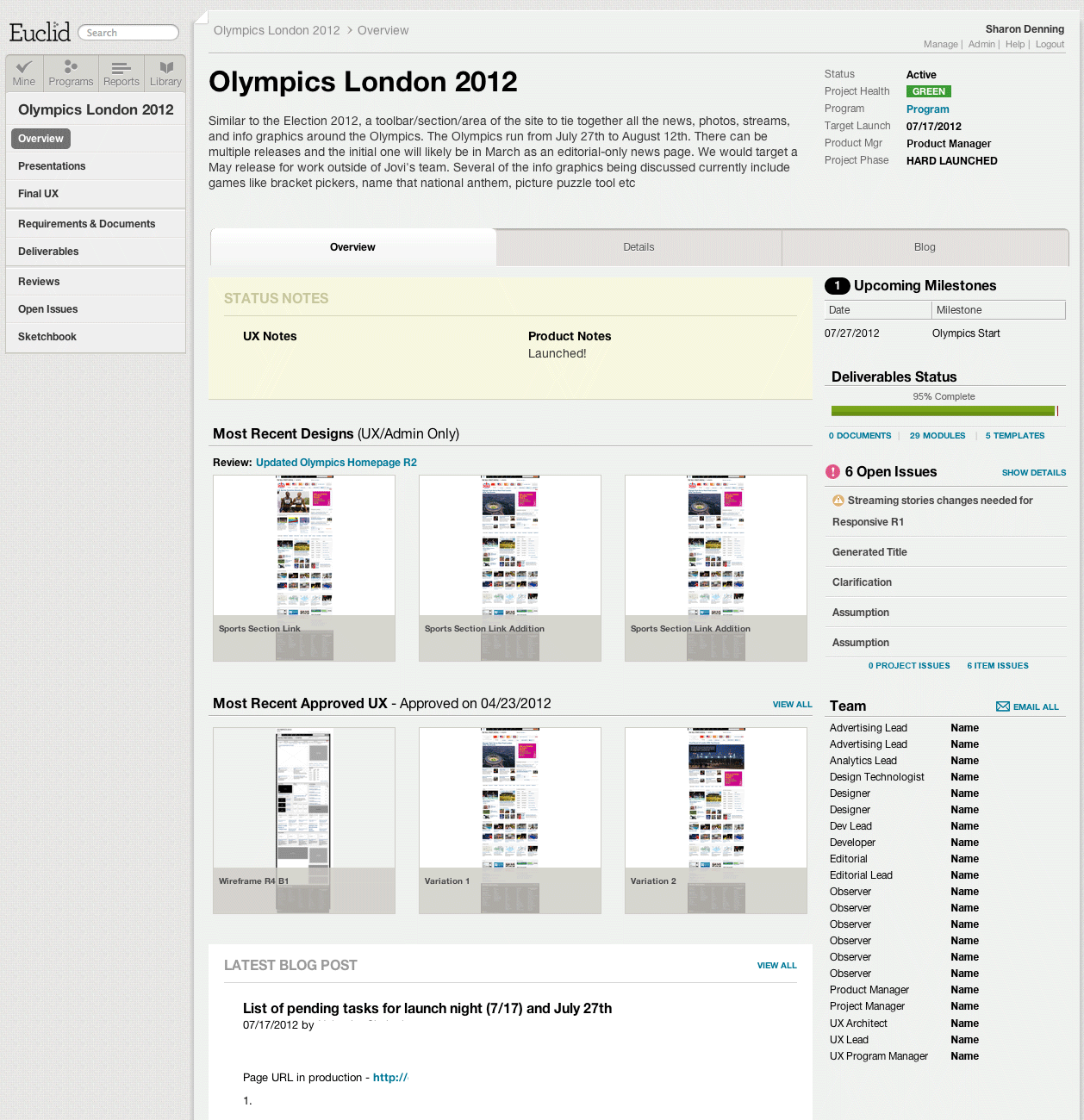Viewport: 1084px width, 1120px height.
Task: Click the red open issues alert icon
Action: (832, 471)
